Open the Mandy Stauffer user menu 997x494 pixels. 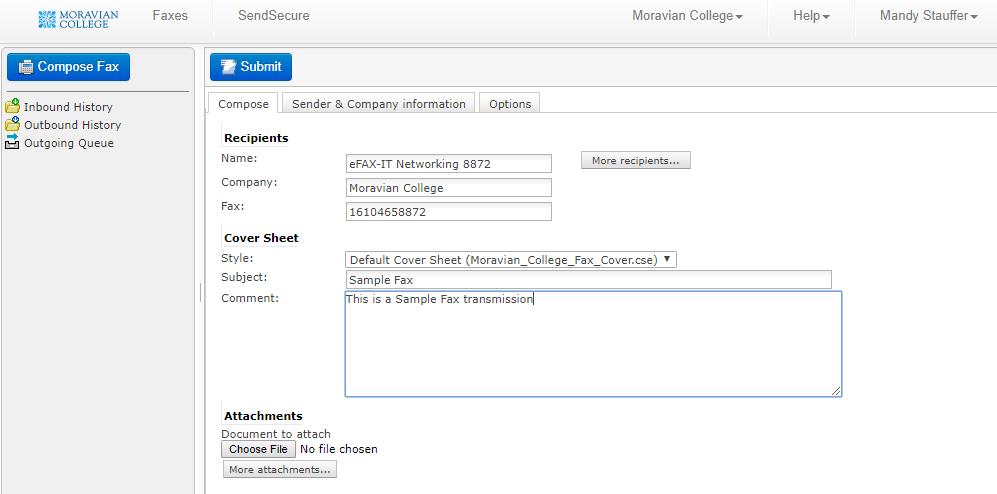929,16
